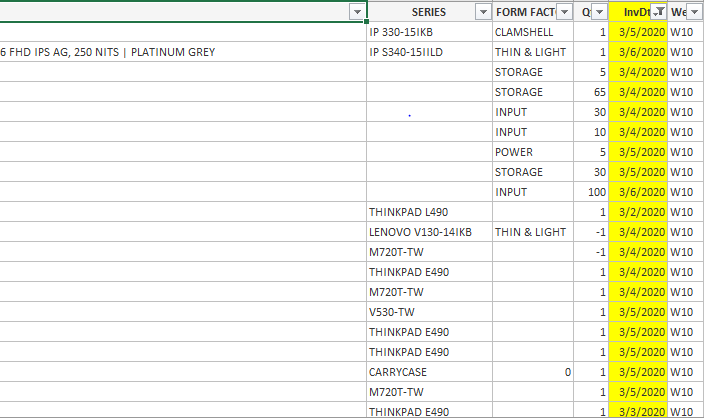Open the Week column filter arrow
The image size is (704, 418).
[695, 12]
